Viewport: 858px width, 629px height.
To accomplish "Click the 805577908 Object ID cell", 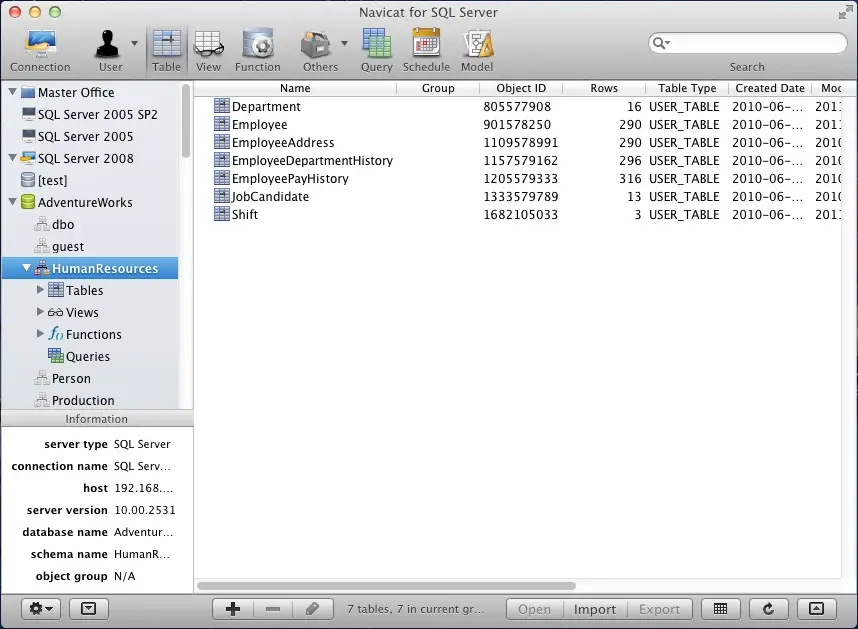I will [x=517, y=106].
